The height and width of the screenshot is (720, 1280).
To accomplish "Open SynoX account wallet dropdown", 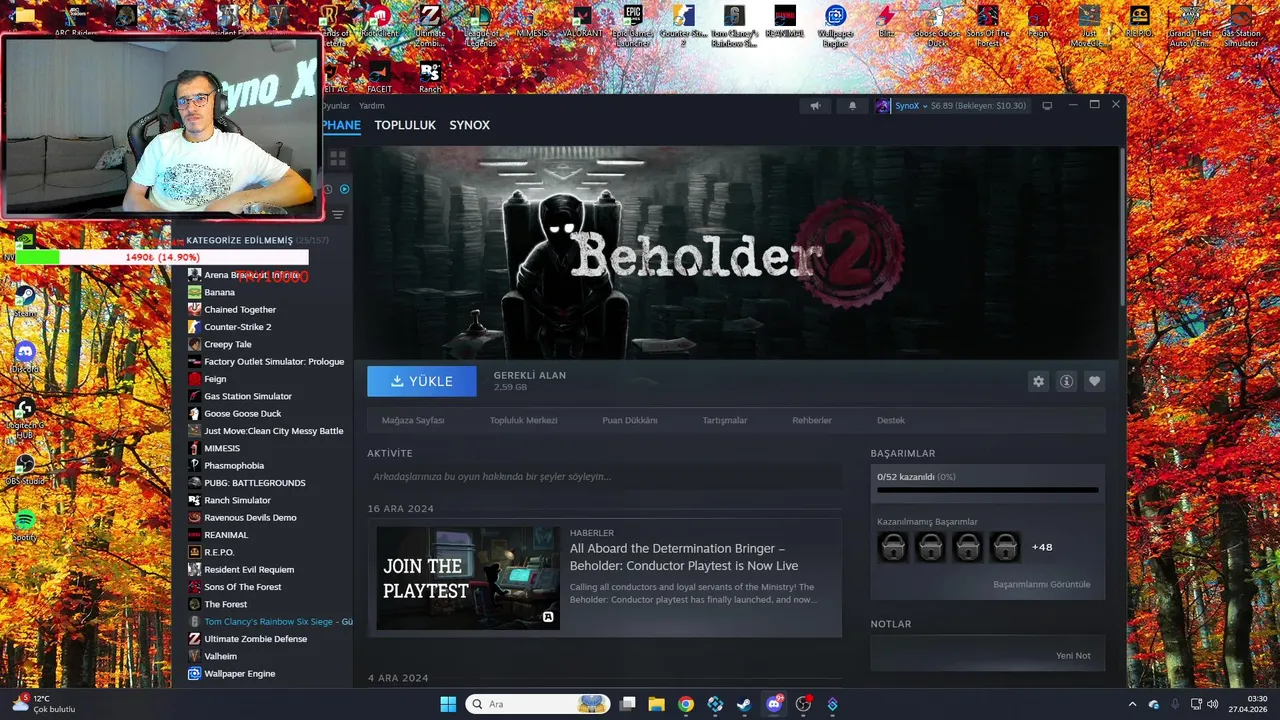I will point(952,106).
